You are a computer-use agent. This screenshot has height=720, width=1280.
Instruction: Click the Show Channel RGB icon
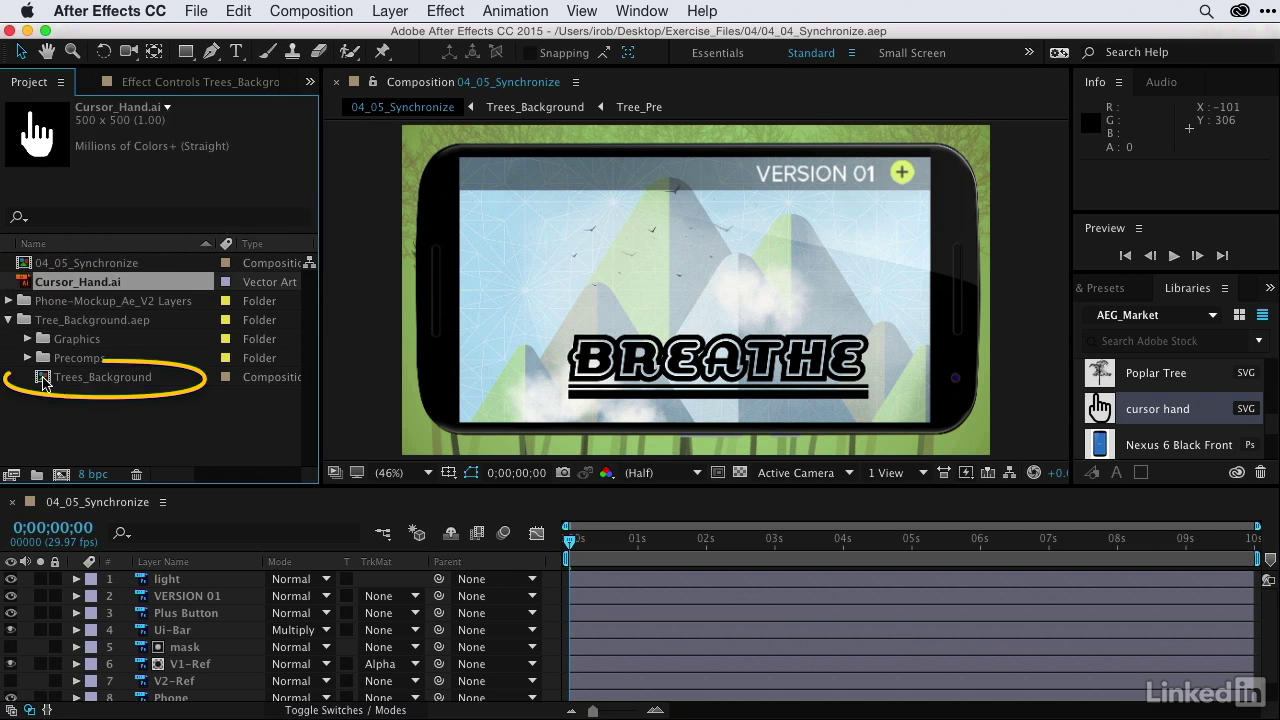point(606,473)
